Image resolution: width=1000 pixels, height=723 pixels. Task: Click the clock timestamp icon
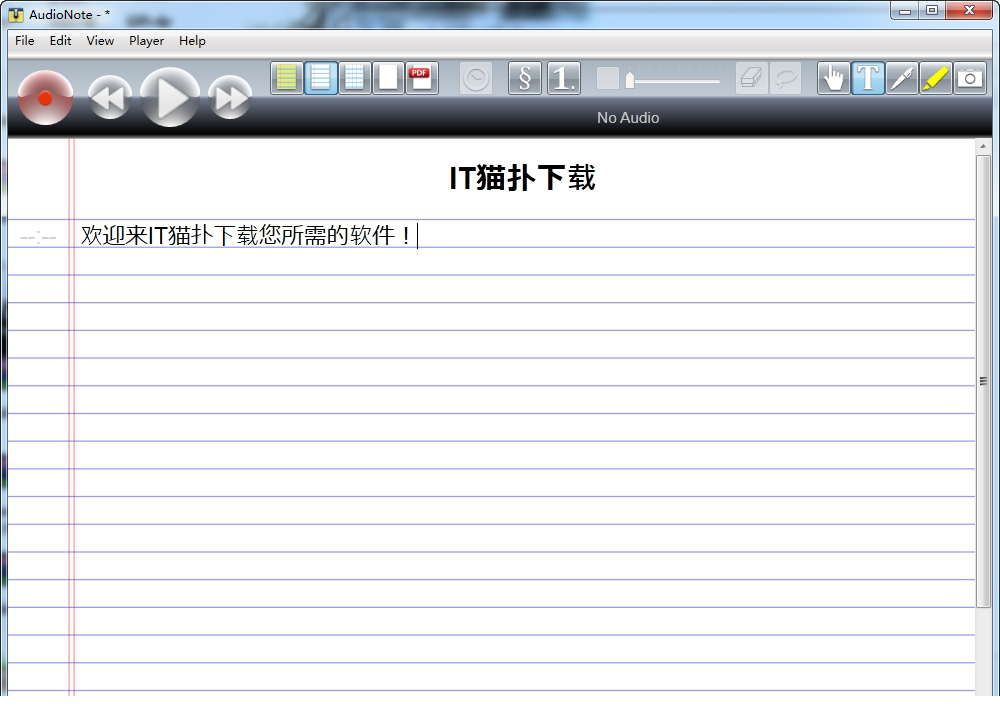(476, 78)
